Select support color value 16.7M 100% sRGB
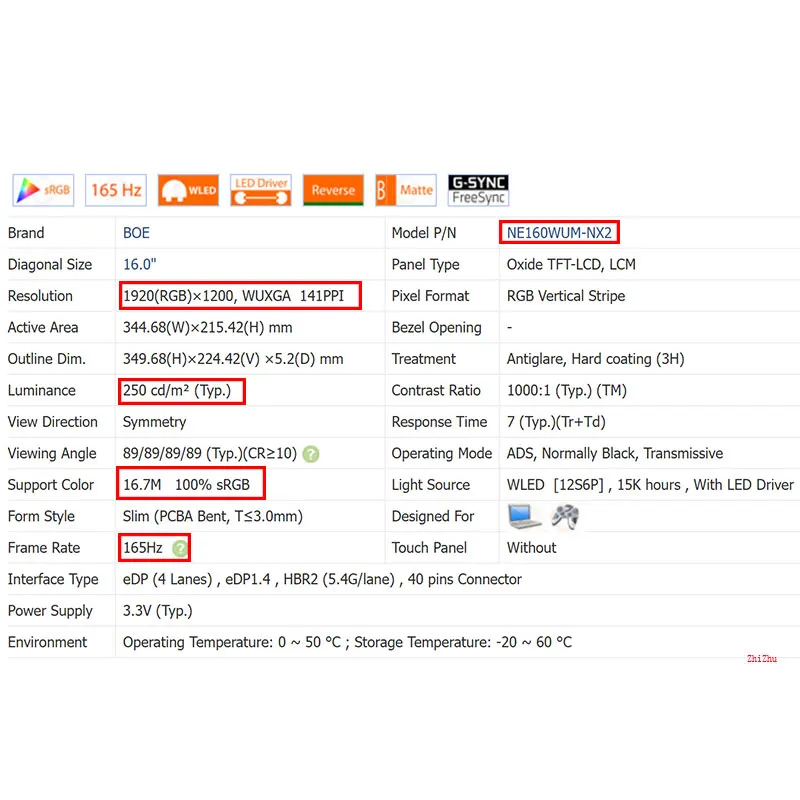 [187, 485]
